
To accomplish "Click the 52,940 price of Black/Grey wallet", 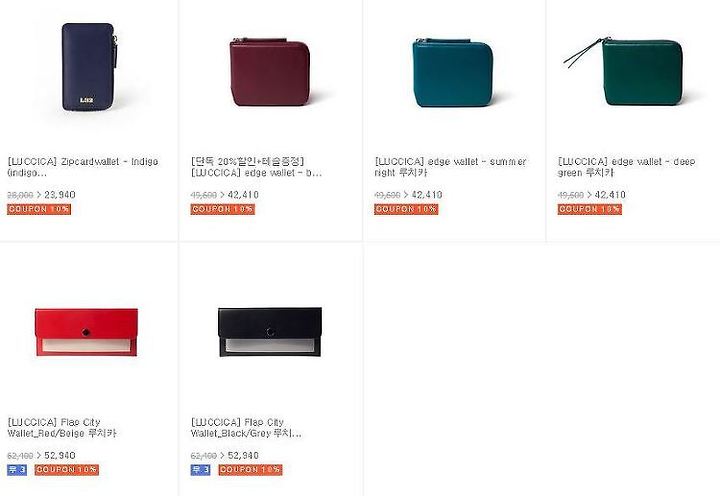I will point(243,455).
